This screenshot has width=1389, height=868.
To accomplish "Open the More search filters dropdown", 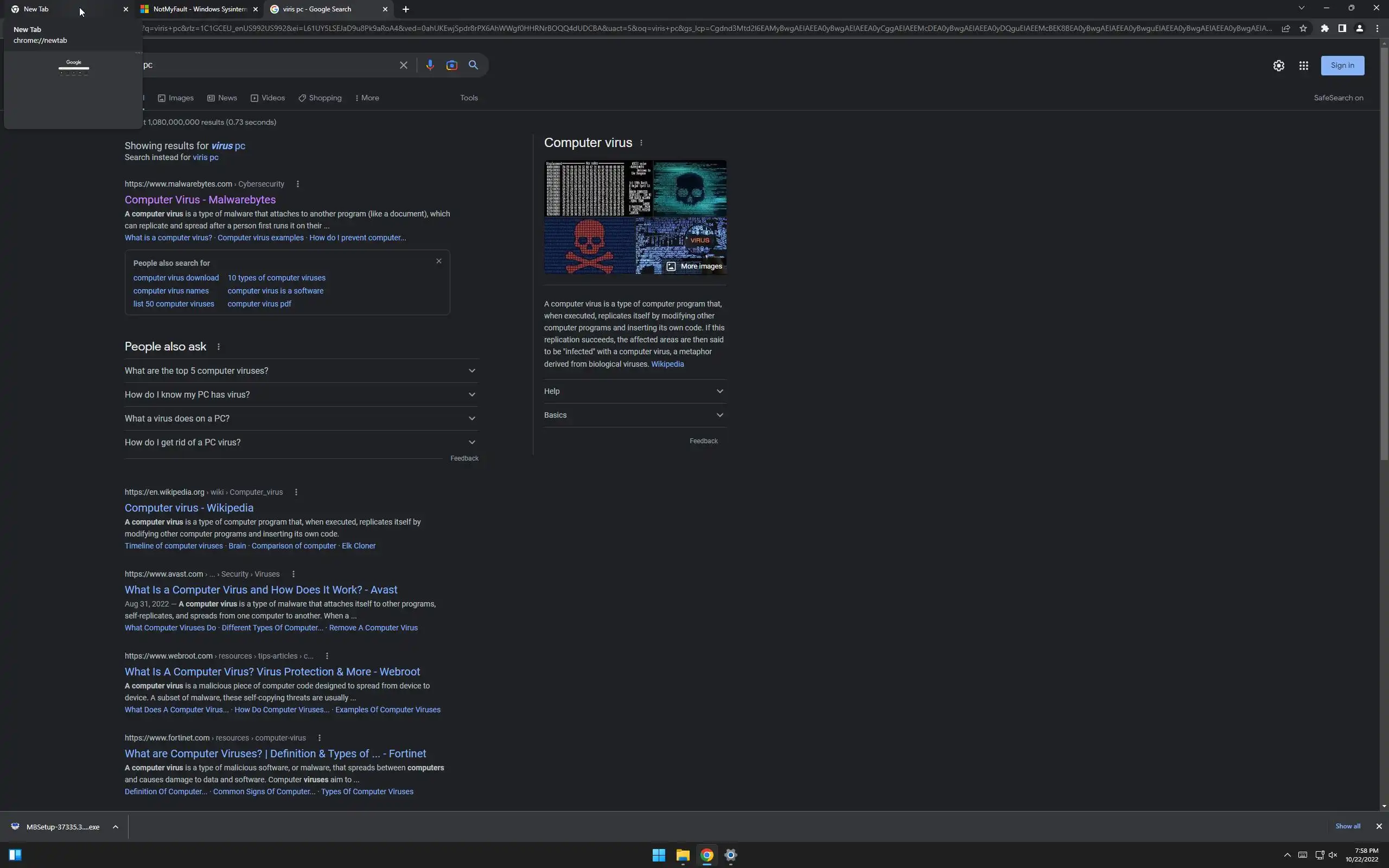I will [x=367, y=98].
